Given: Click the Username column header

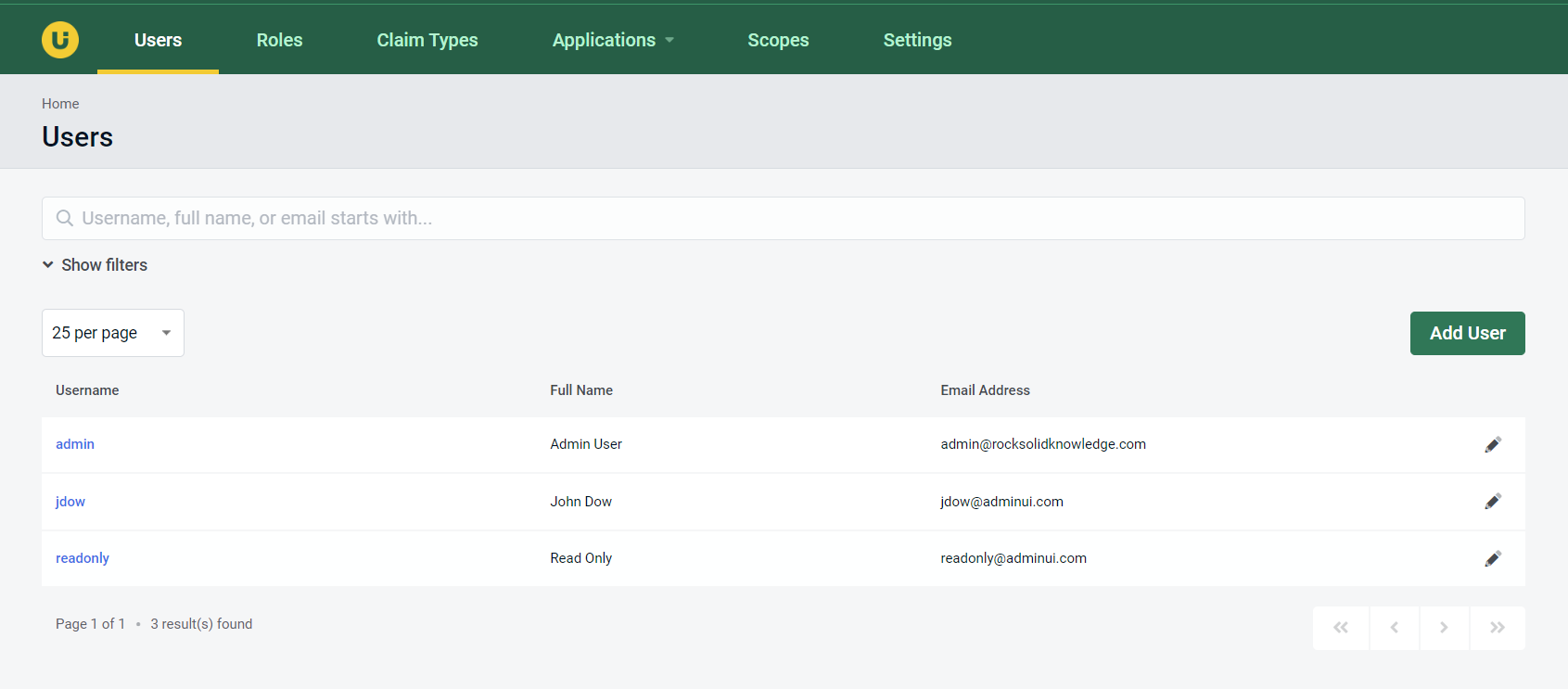Looking at the screenshot, I should pos(87,390).
